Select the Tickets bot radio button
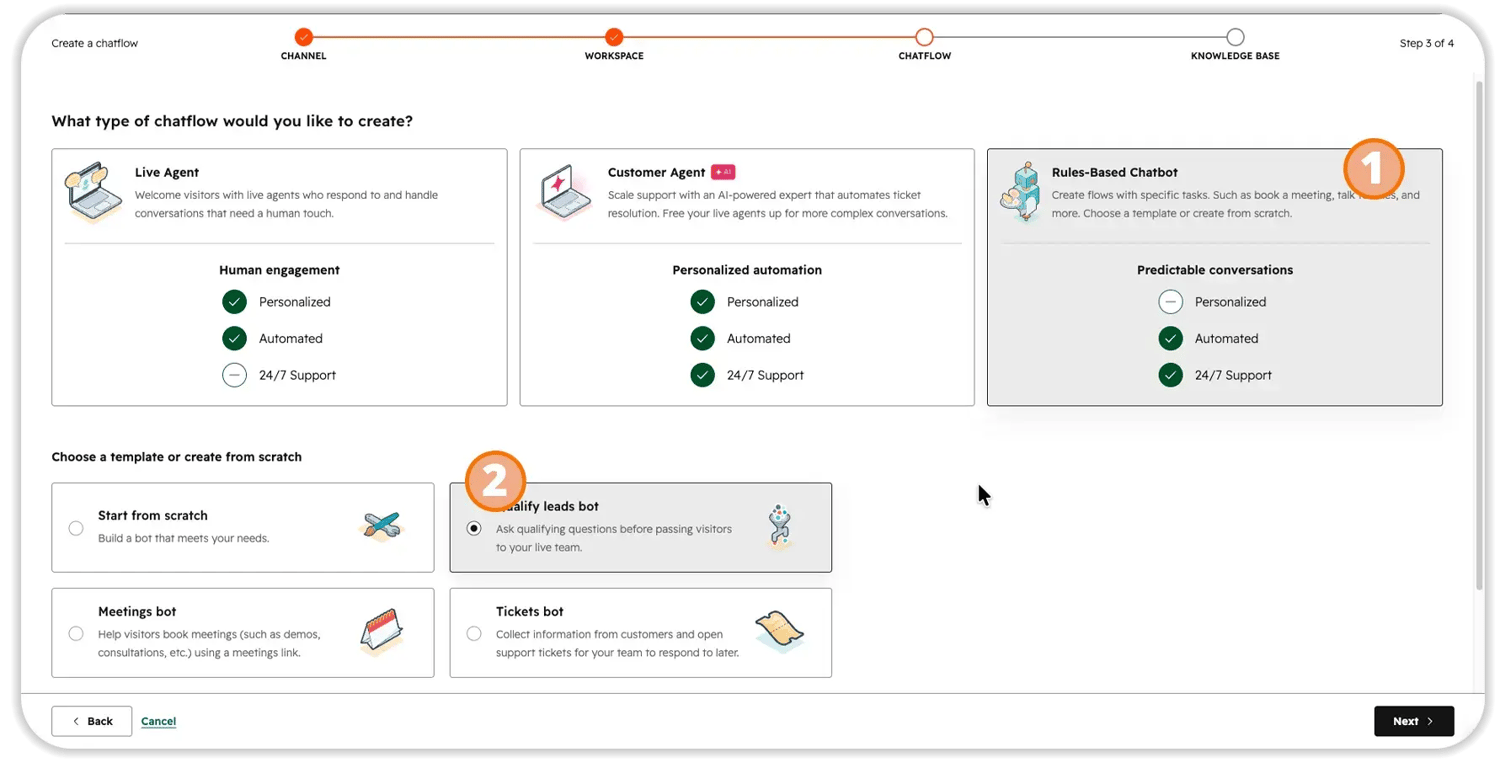The image size is (1500, 763). [x=474, y=633]
